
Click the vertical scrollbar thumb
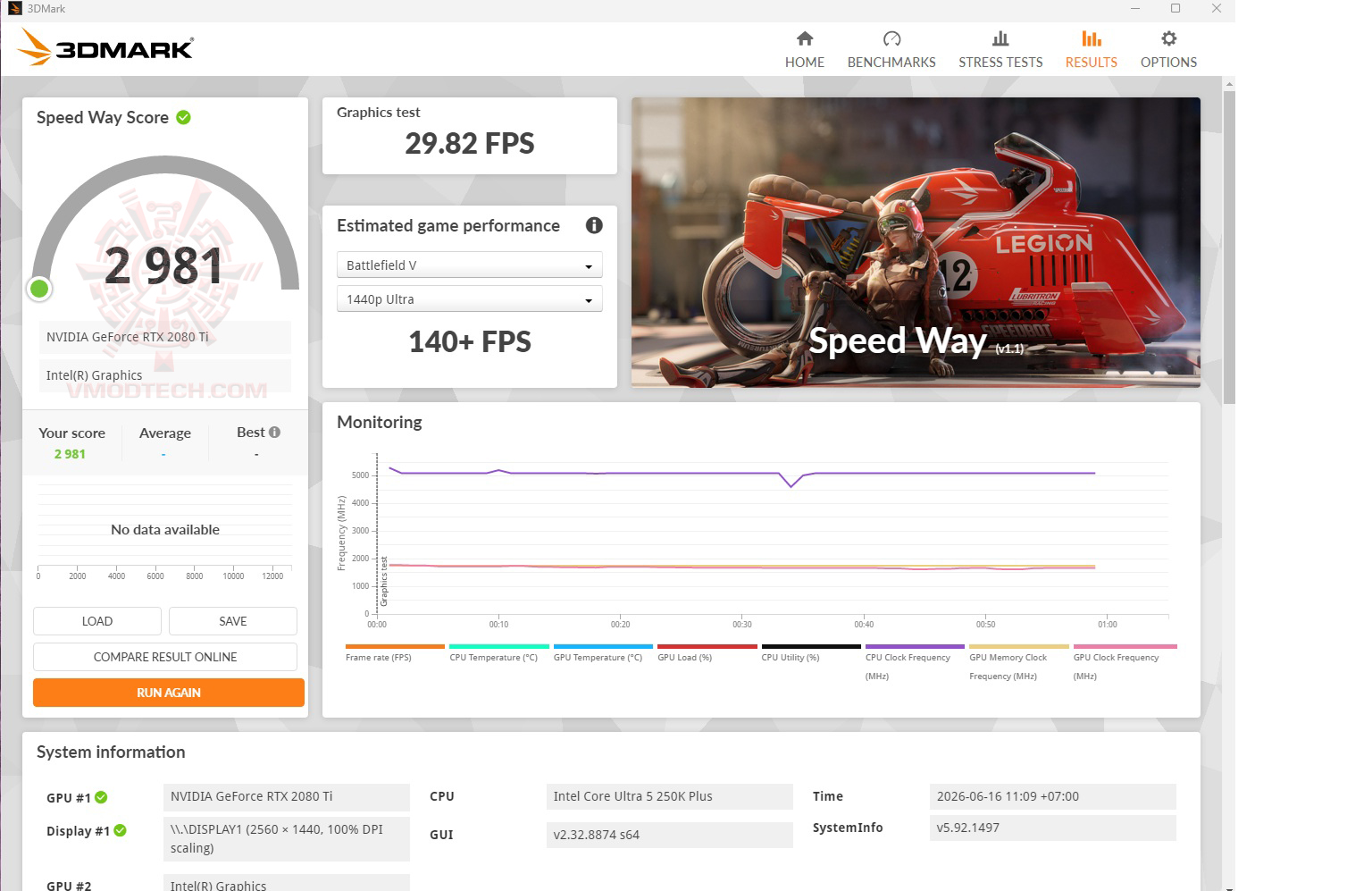1229,248
